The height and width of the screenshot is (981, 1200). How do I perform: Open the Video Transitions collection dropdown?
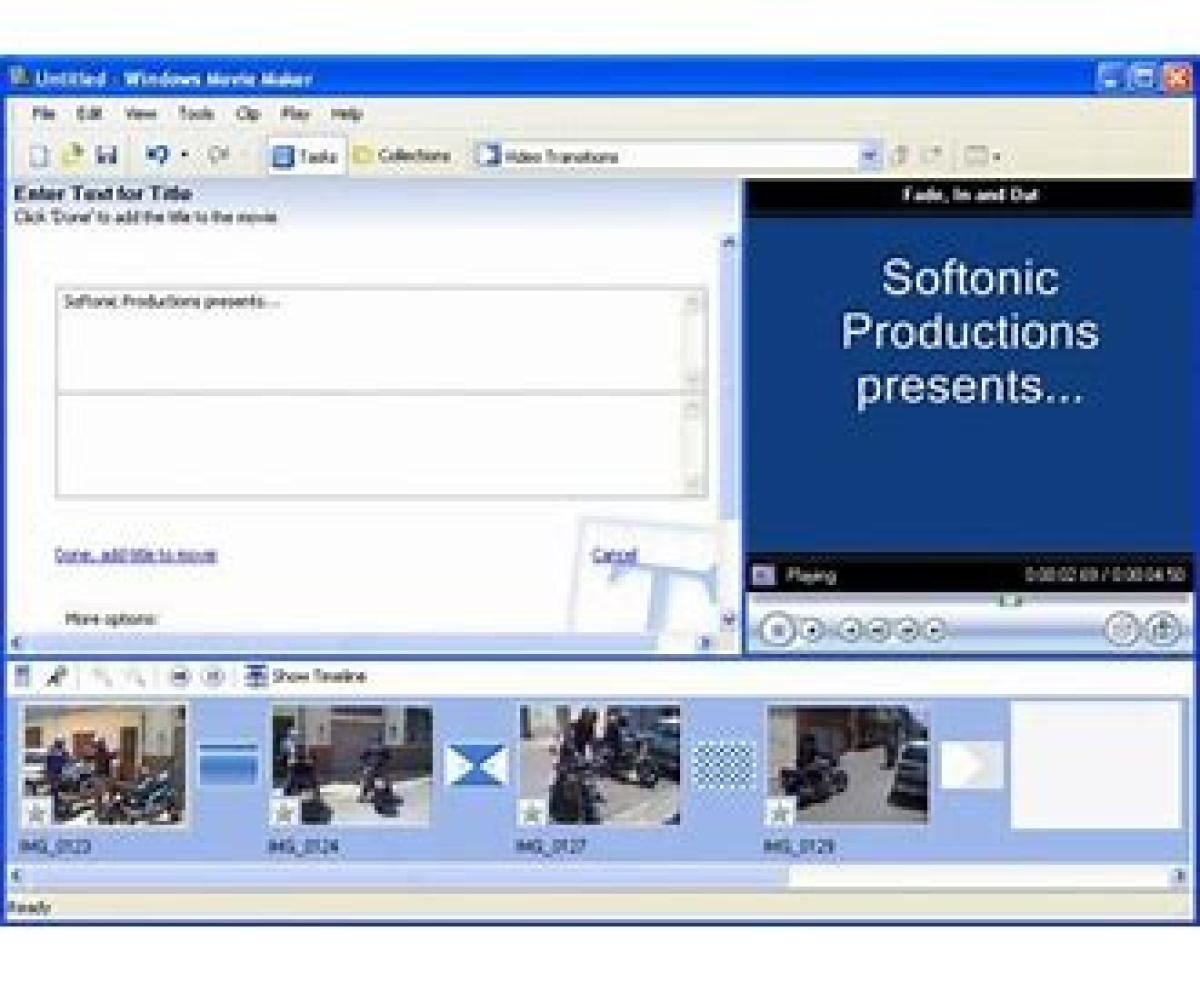[868, 157]
